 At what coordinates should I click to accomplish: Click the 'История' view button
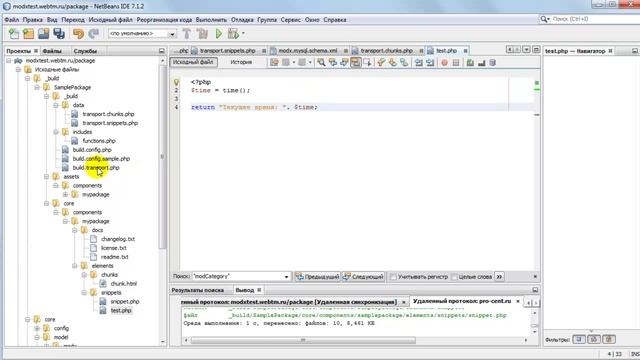click(241, 62)
